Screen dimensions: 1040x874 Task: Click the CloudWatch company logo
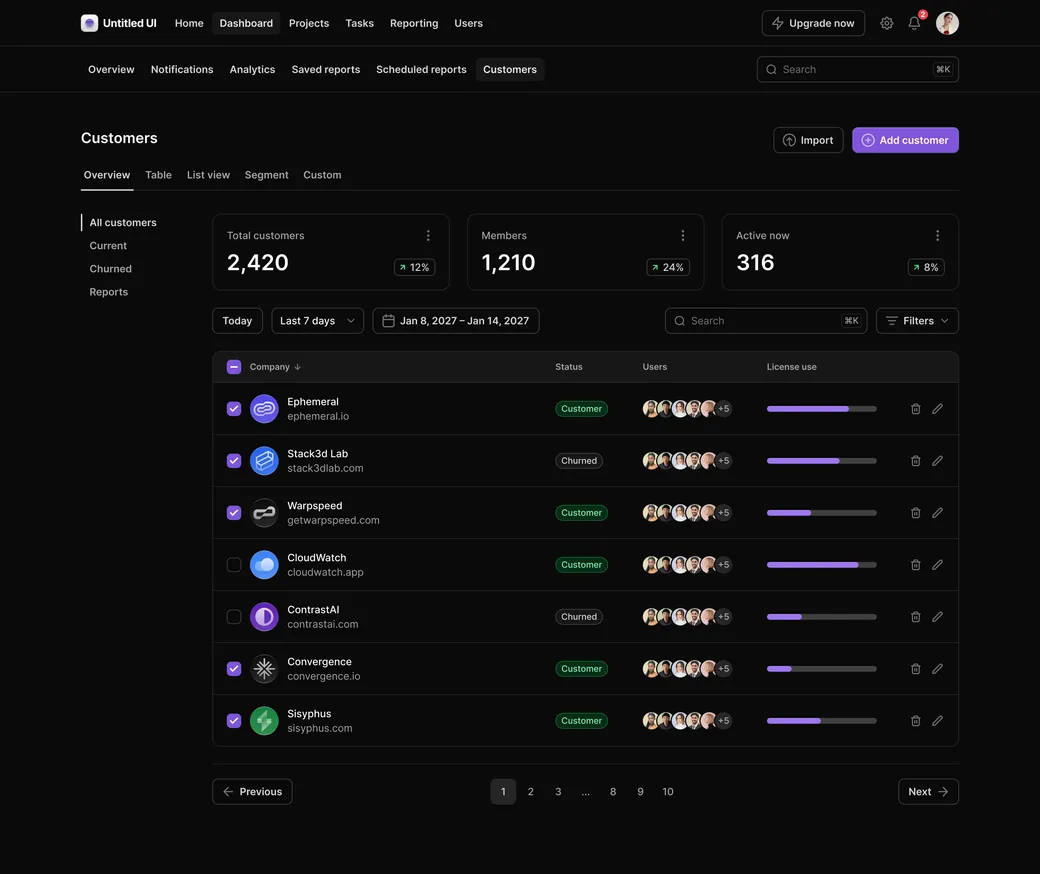point(264,565)
